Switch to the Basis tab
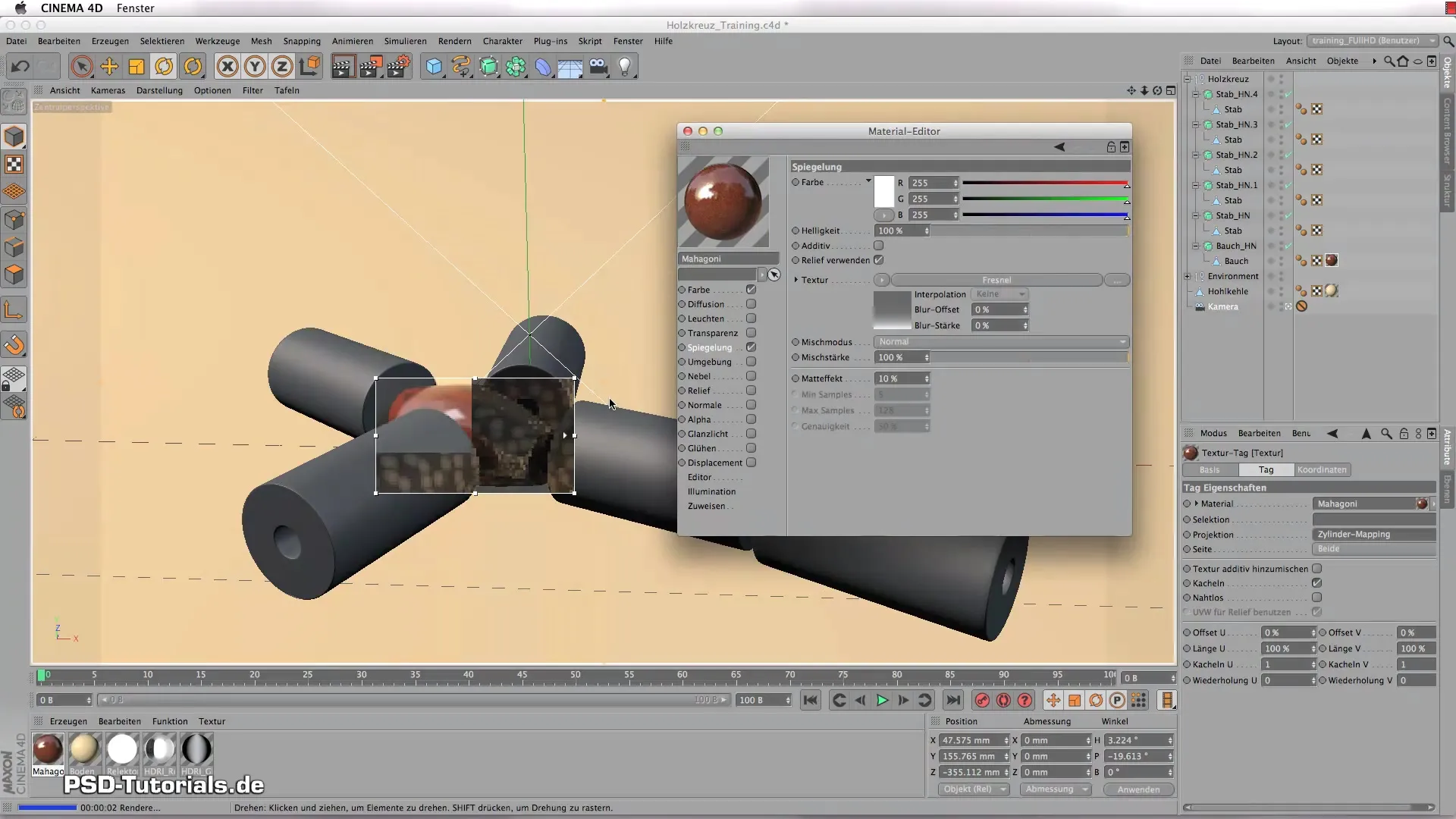Image resolution: width=1456 pixels, height=819 pixels. coord(1210,470)
